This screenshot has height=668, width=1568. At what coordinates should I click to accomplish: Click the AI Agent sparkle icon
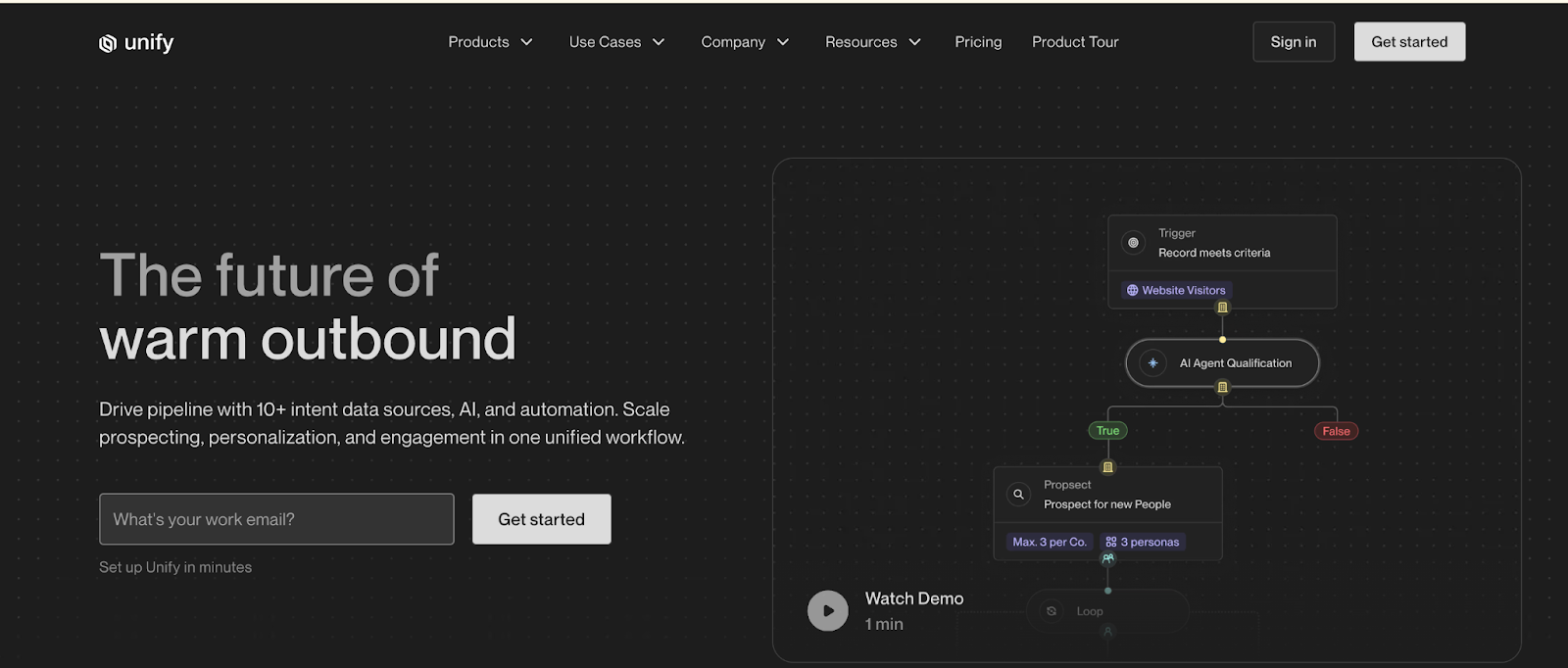click(1152, 363)
